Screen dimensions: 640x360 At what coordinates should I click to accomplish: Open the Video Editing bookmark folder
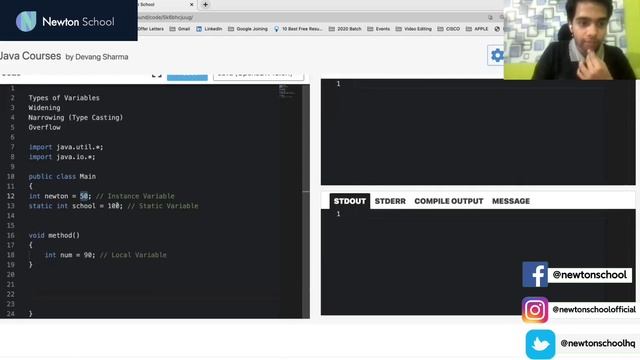coord(413,29)
